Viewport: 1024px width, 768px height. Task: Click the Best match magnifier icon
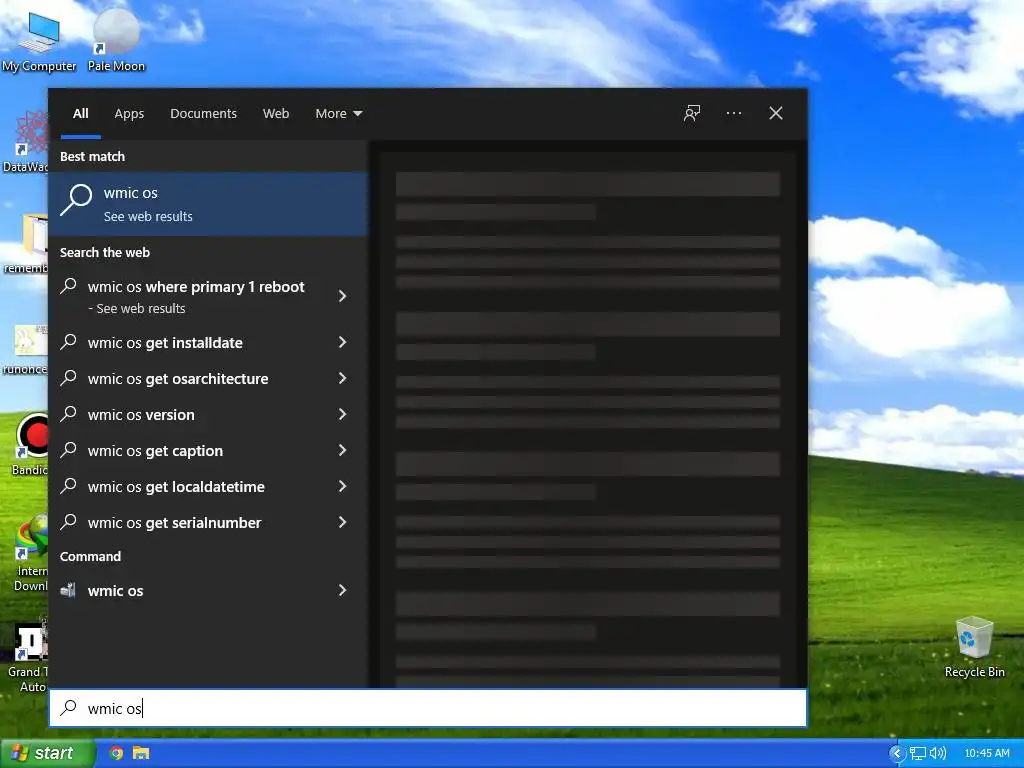click(76, 199)
